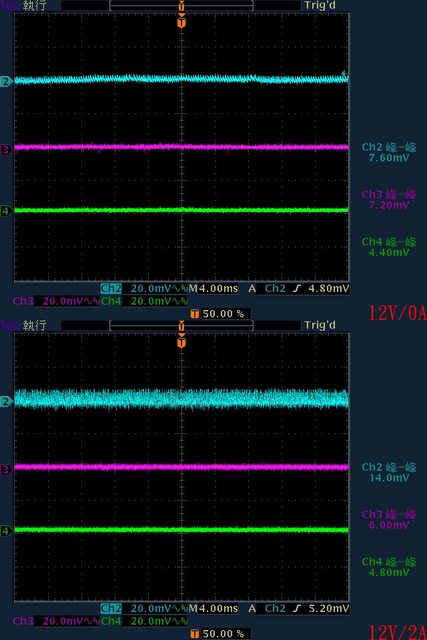This screenshot has width=427, height=640.
Task: Click the highlighted Ch2 scale label in the top capture
Action: tap(111, 289)
